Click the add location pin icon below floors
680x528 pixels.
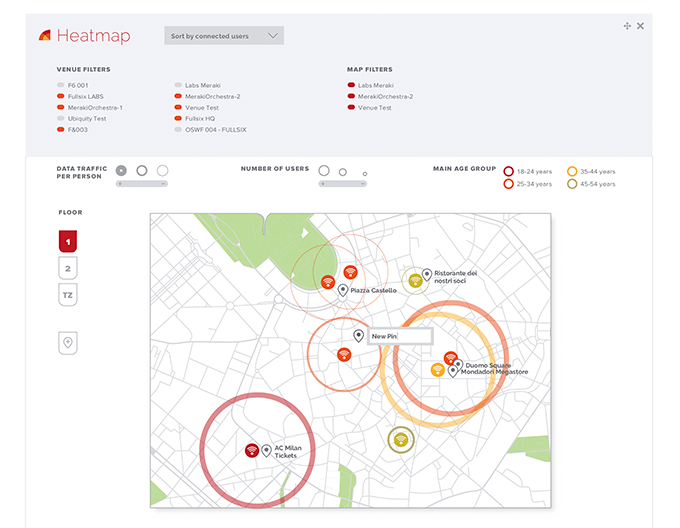coord(68,343)
